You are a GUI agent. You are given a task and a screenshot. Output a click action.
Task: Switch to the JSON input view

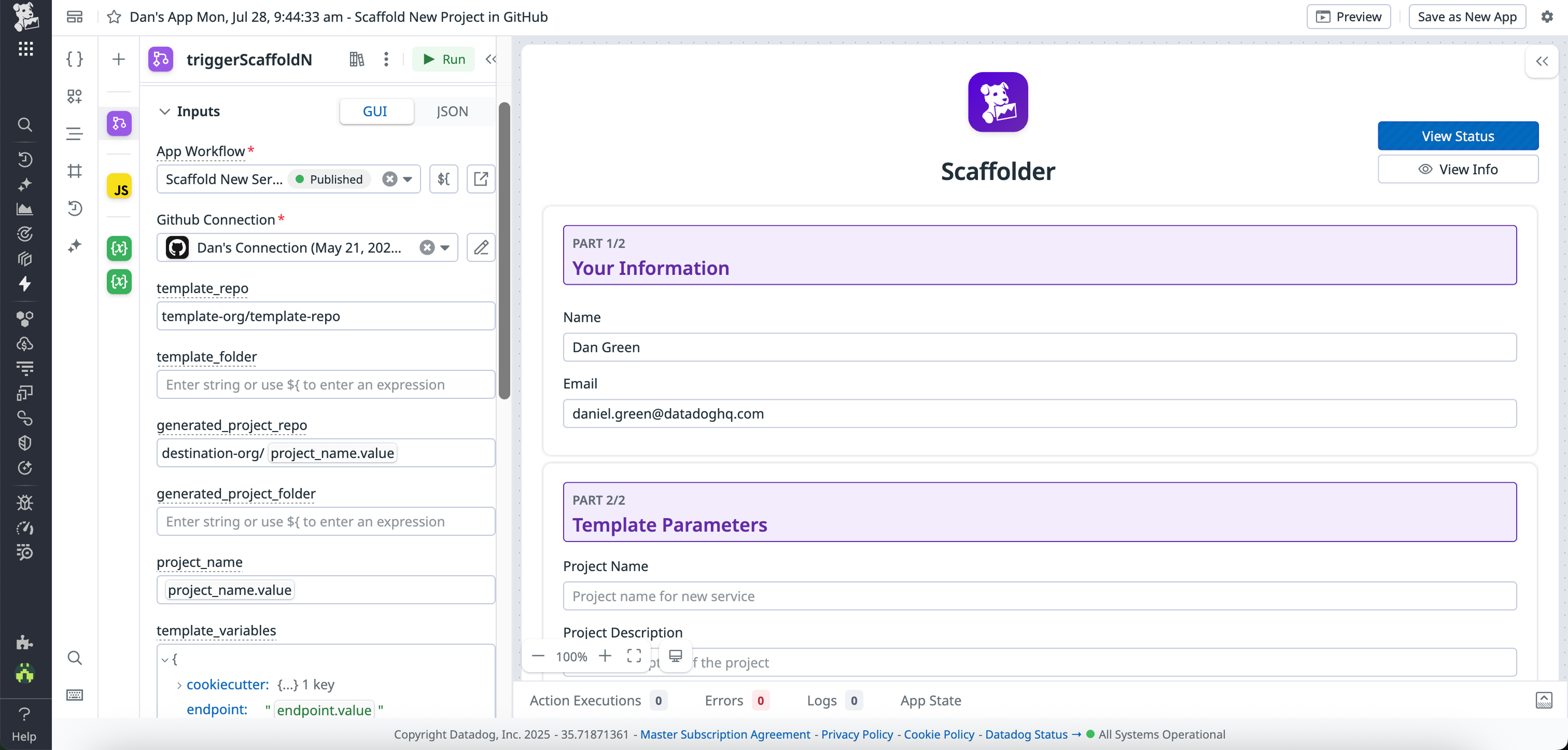[452, 112]
